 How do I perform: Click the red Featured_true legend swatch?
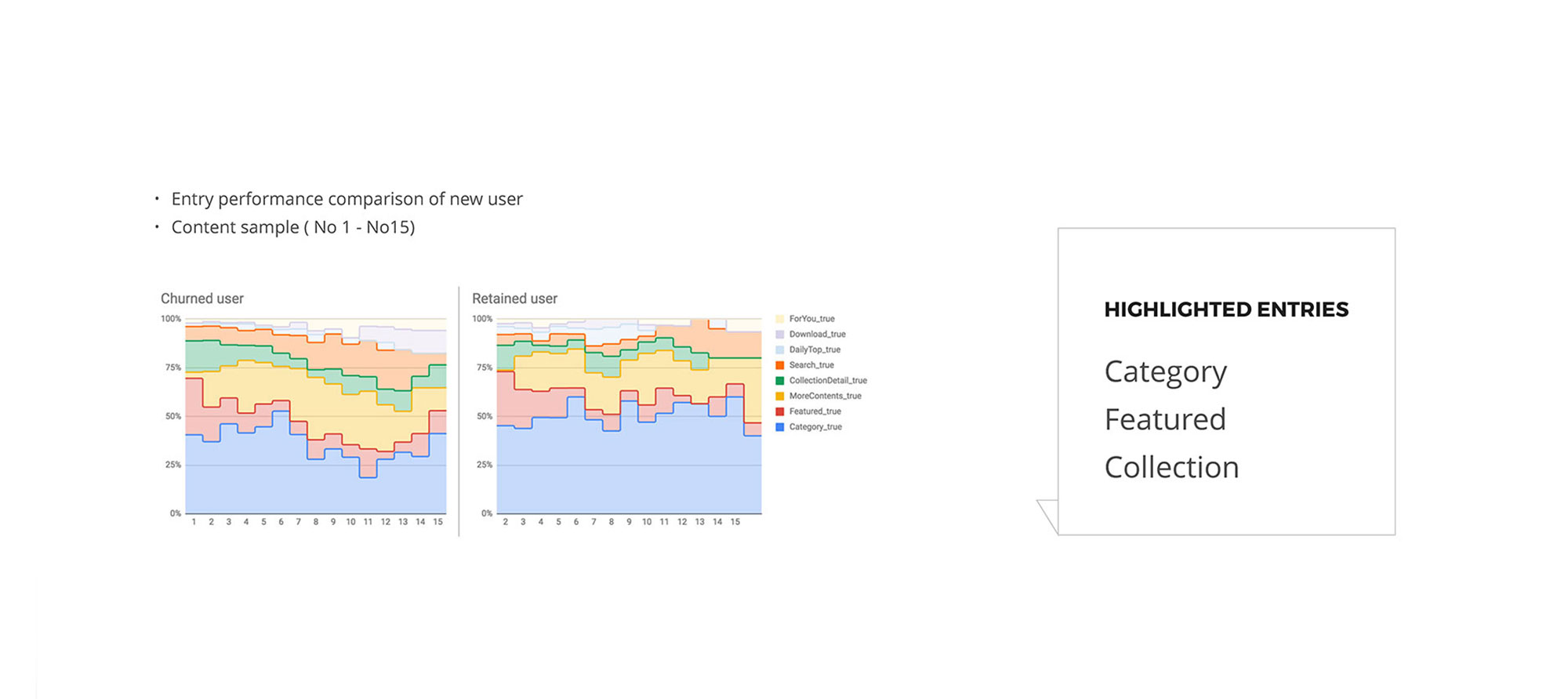coord(779,411)
